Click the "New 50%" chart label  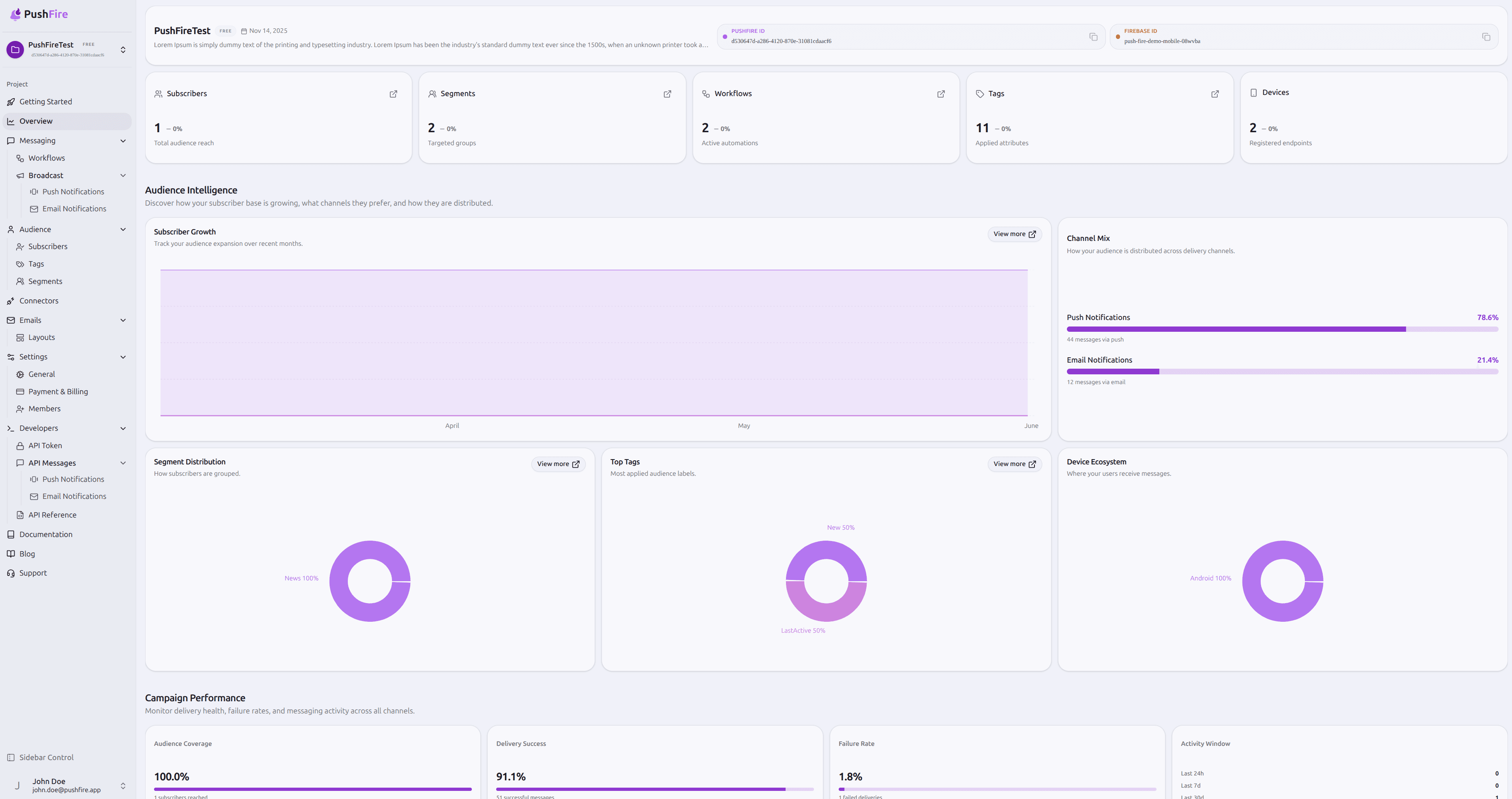tap(841, 528)
